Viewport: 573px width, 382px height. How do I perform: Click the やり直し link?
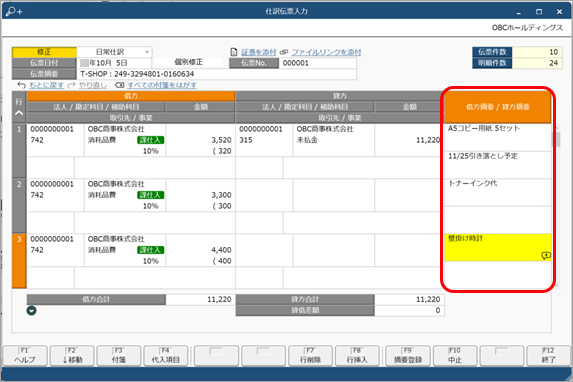coord(93,85)
